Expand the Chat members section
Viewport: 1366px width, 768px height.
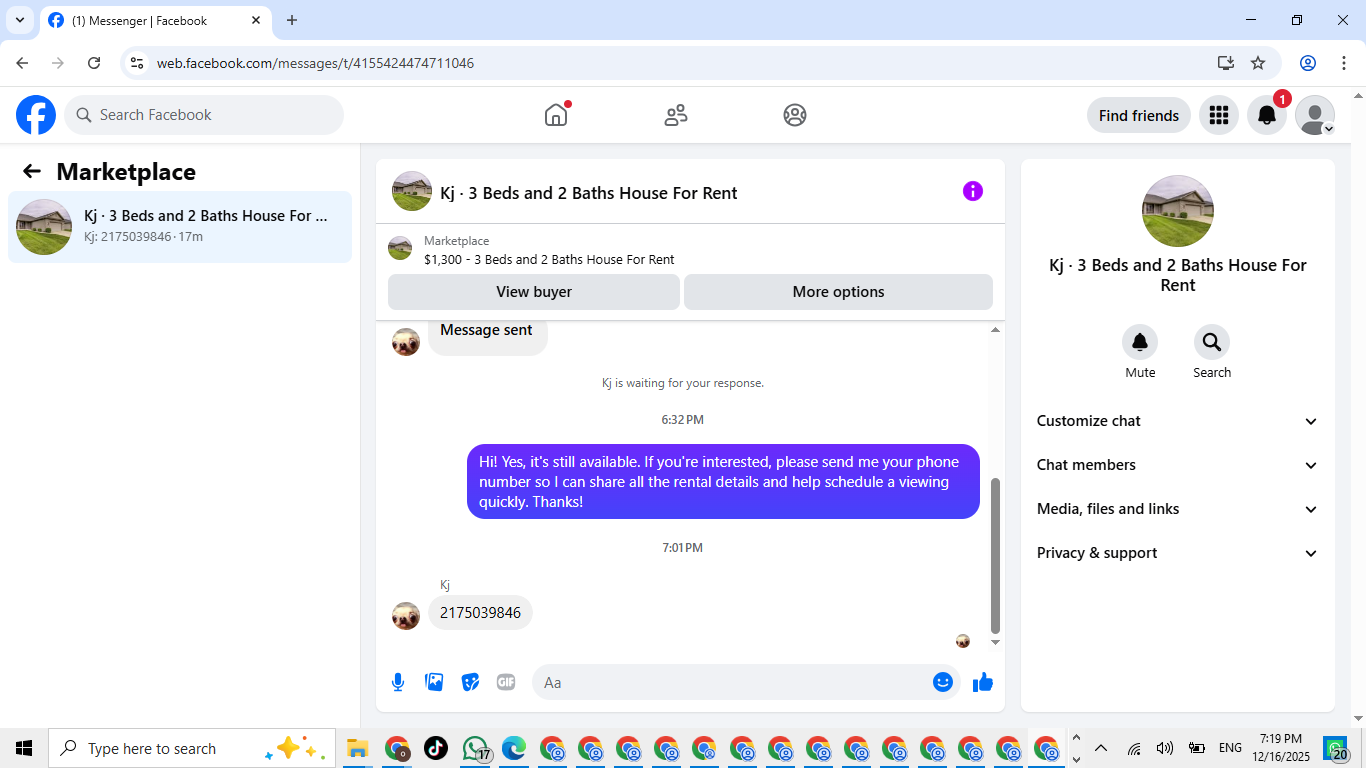click(x=1178, y=465)
